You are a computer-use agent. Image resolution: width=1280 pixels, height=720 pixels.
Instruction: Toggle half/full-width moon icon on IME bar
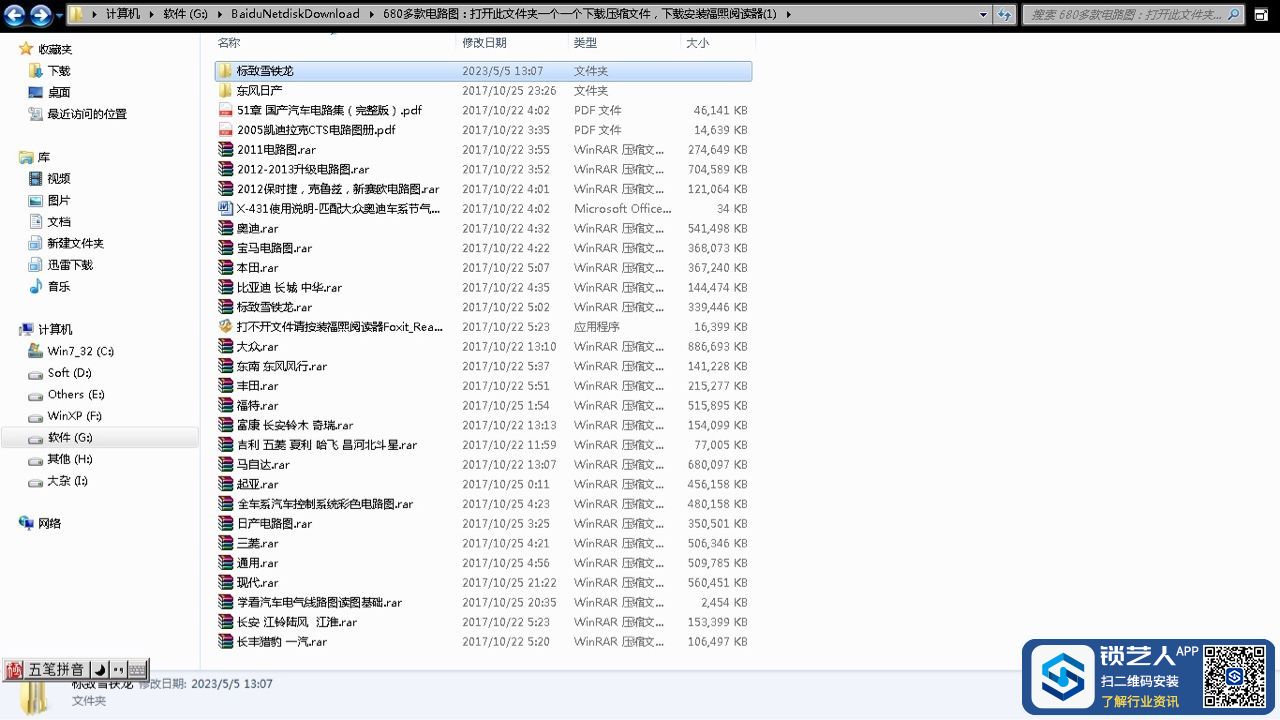(x=99, y=670)
